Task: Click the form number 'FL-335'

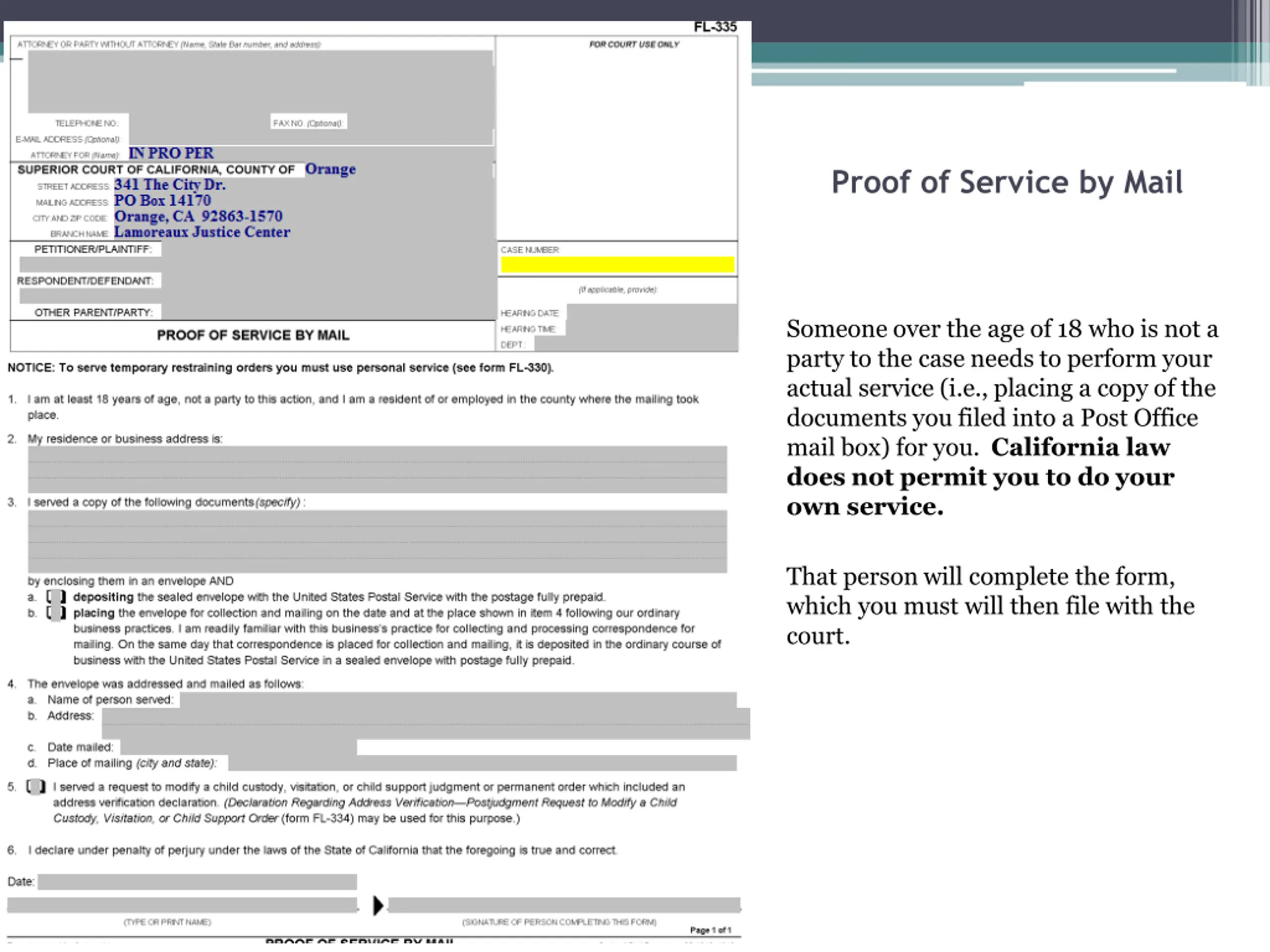Action: point(715,27)
